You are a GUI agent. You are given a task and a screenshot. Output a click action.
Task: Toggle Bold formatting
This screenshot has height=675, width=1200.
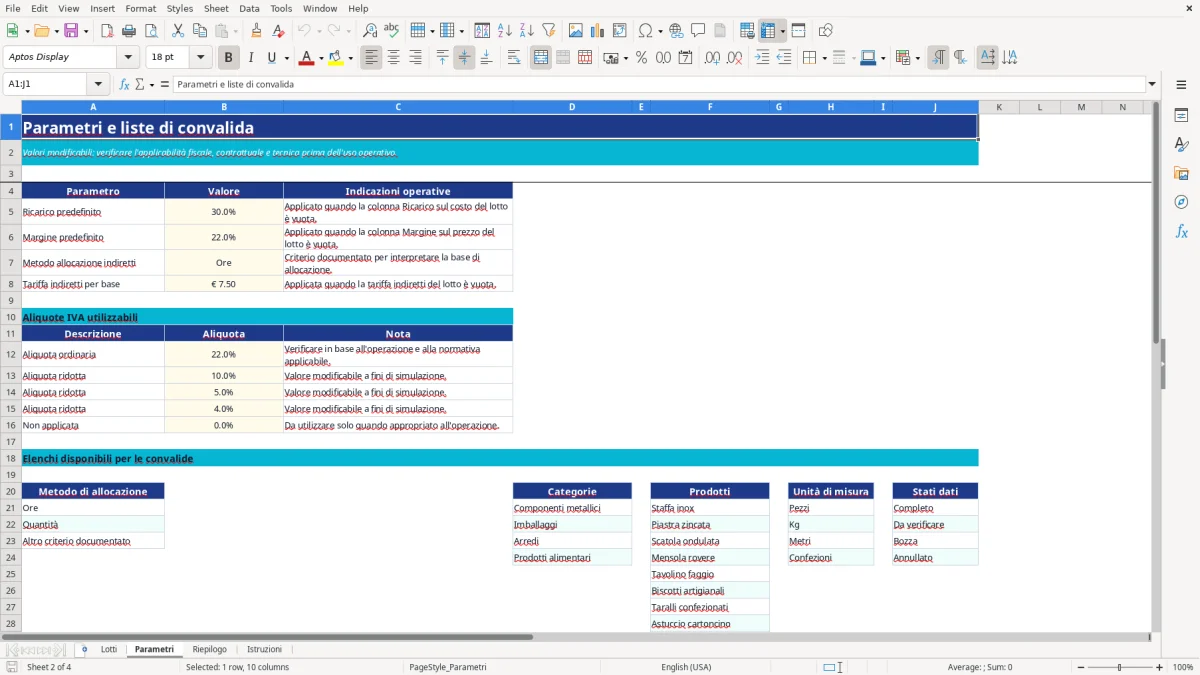[x=229, y=58]
